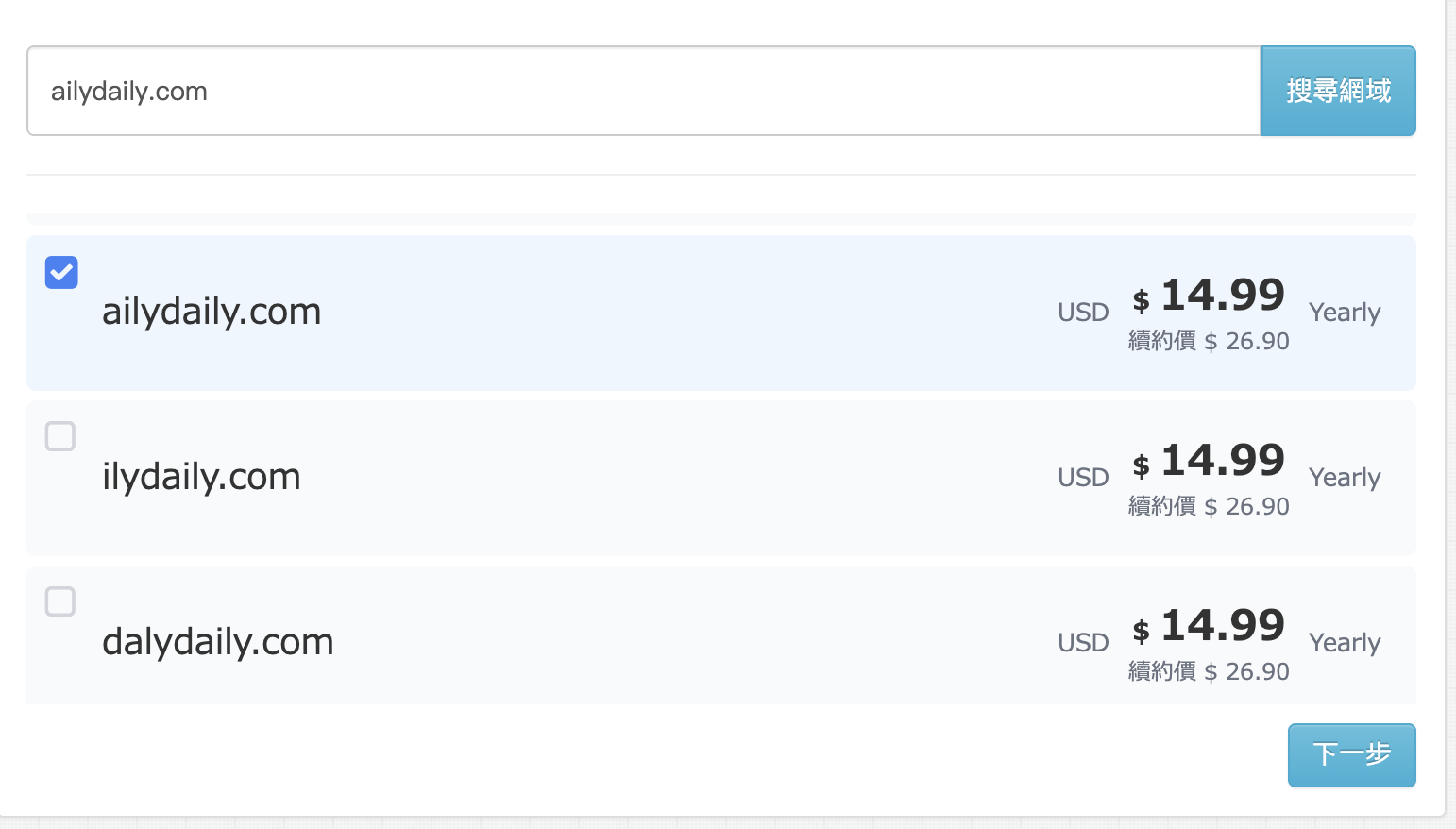The width and height of the screenshot is (1456, 829).
Task: Click the $14.99 price for dalydaily.com
Action: pyautogui.click(x=1209, y=626)
